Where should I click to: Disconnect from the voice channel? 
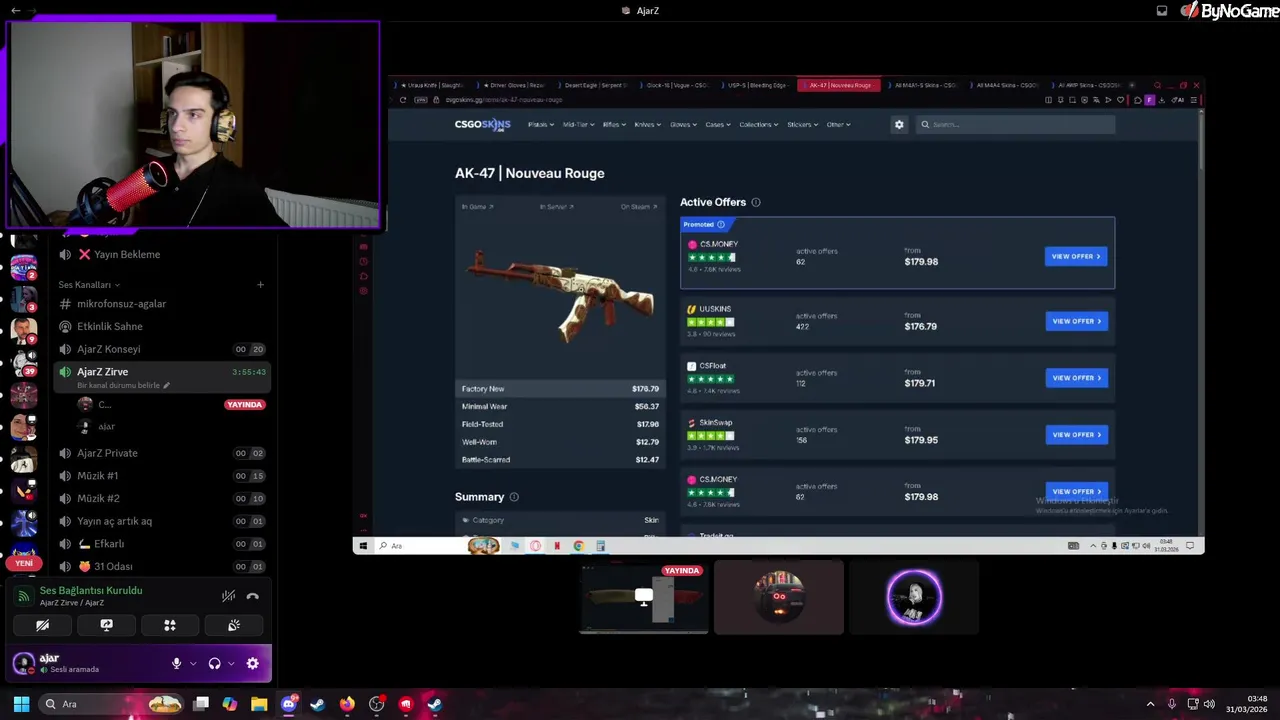point(252,596)
